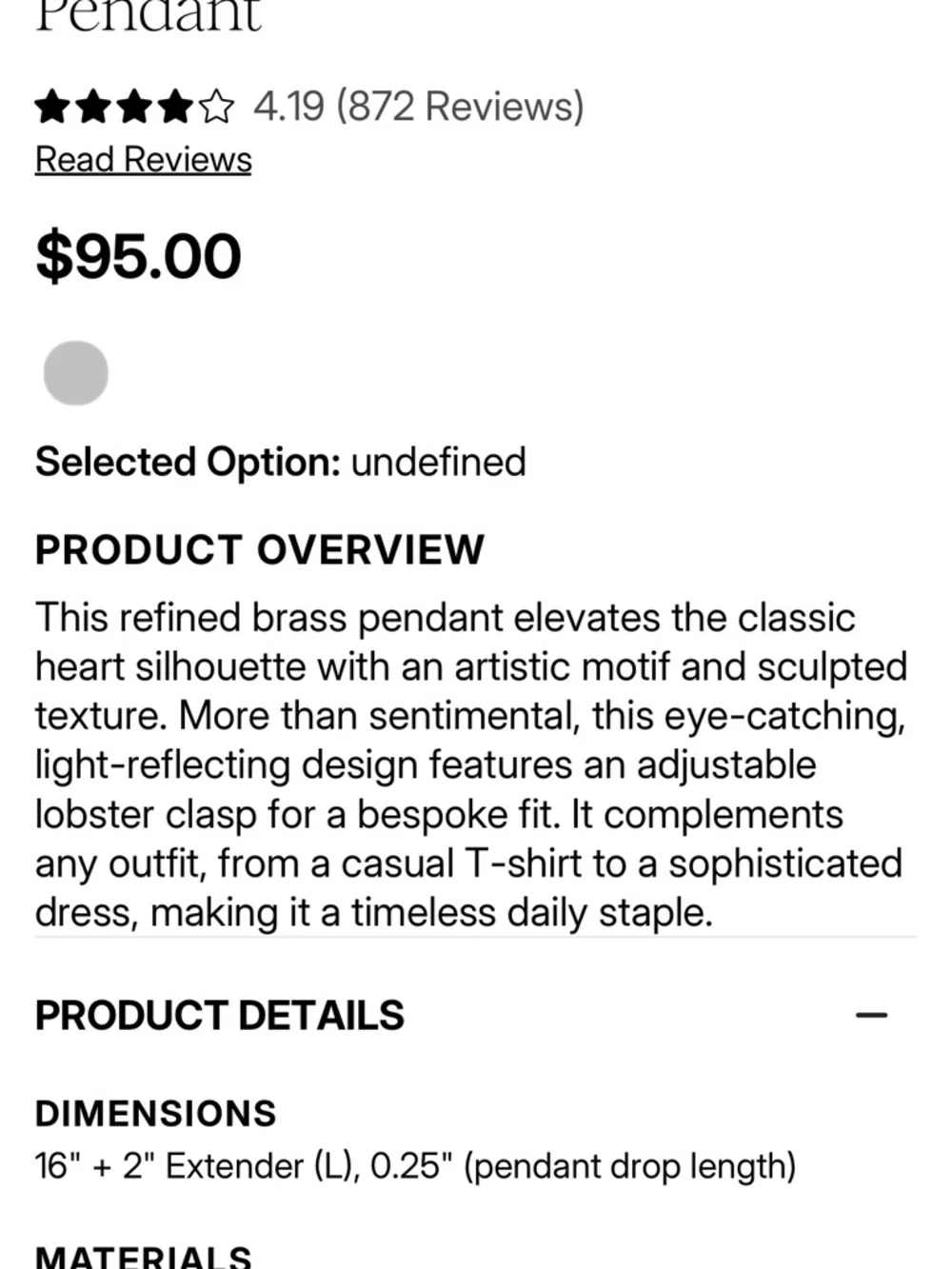This screenshot has height=1269, width=952.
Task: Collapse Product Details with the minus icon
Action: [871, 1016]
